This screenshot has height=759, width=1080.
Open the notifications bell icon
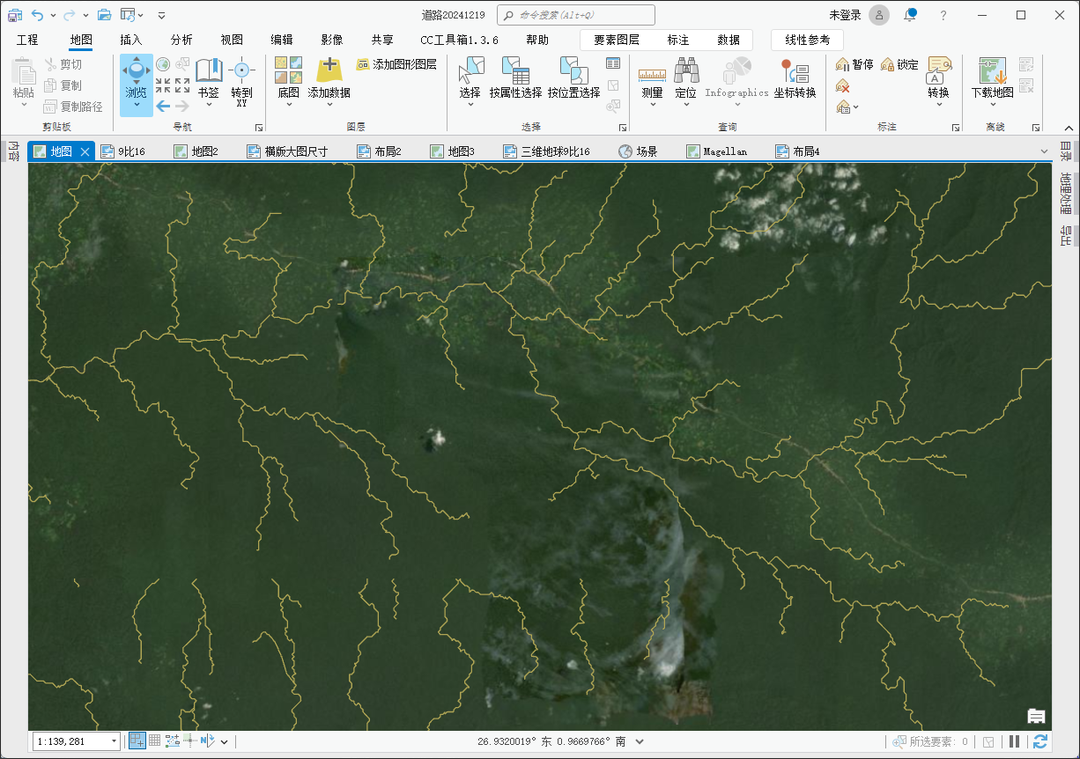pyautogui.click(x=911, y=14)
